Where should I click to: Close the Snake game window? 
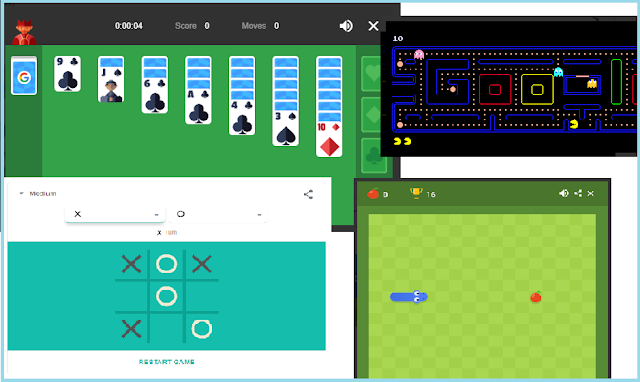pyautogui.click(x=591, y=193)
